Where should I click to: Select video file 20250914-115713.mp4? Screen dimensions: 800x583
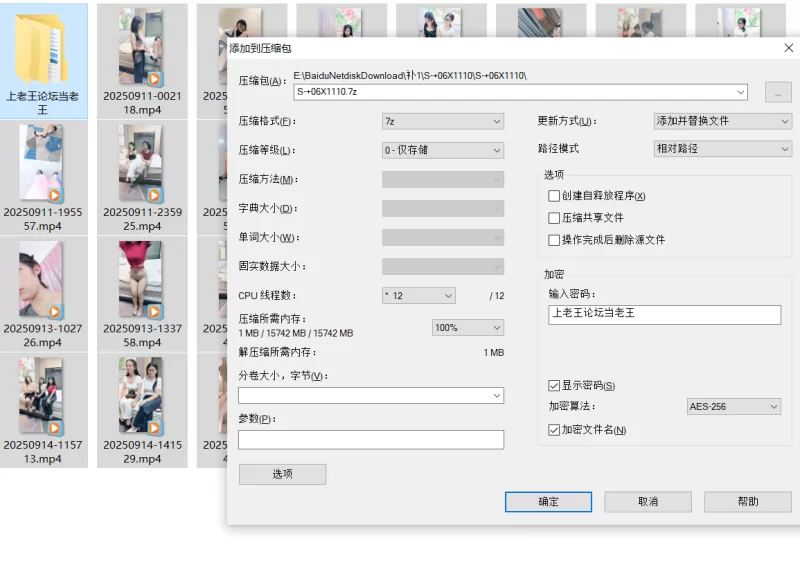click(43, 410)
